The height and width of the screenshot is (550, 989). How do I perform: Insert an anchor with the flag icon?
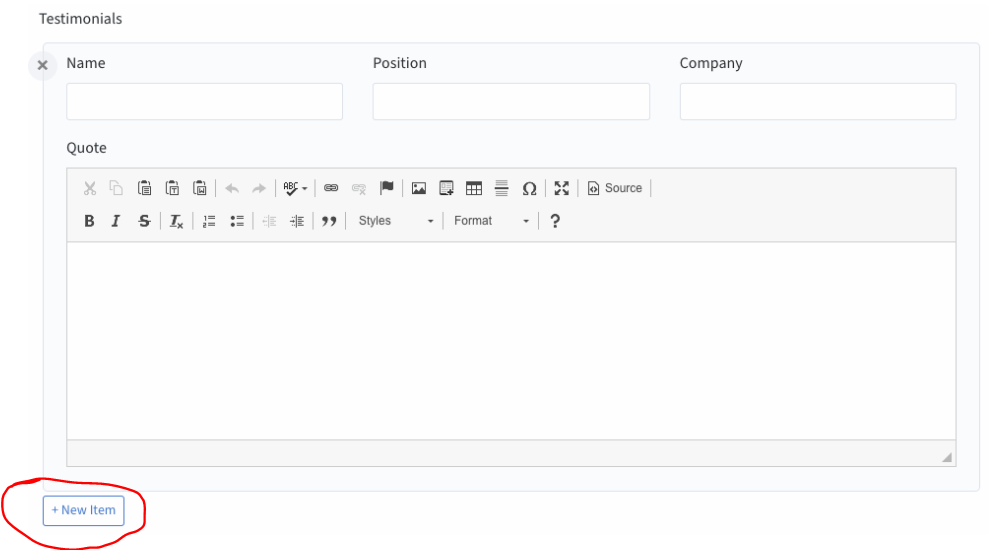(x=387, y=188)
